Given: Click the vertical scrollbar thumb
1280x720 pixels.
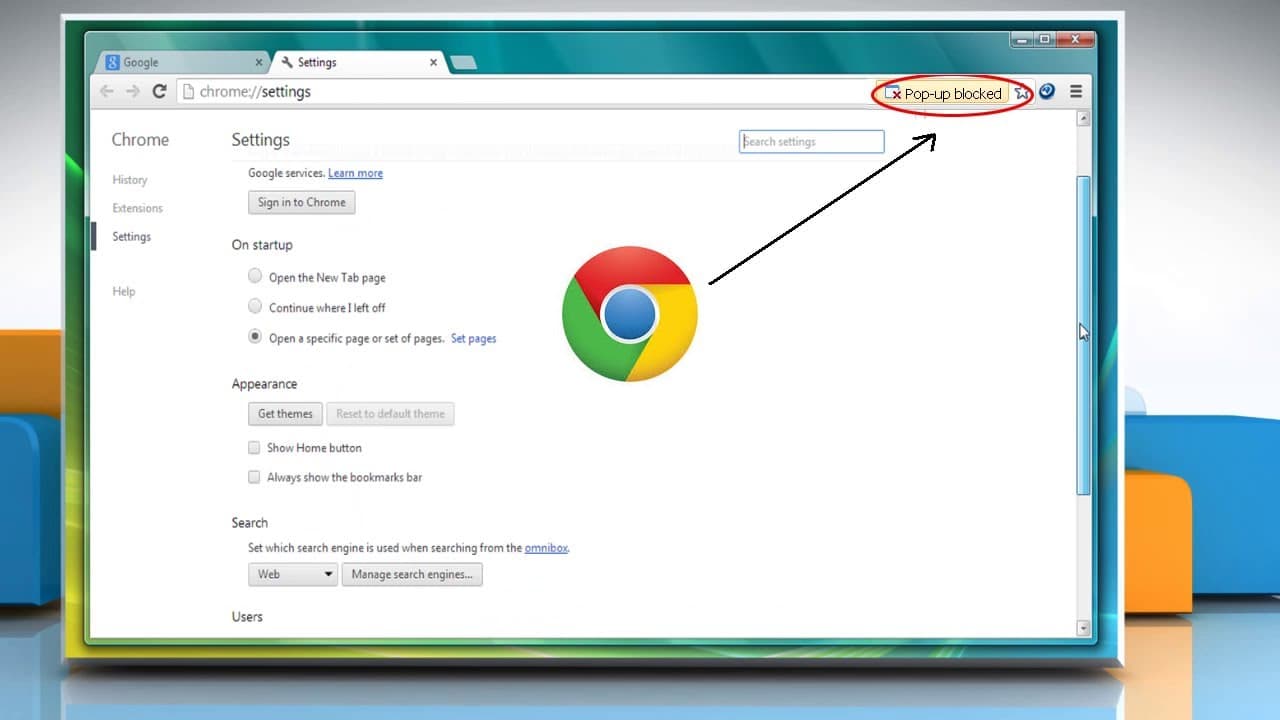Looking at the screenshot, I should (1083, 334).
